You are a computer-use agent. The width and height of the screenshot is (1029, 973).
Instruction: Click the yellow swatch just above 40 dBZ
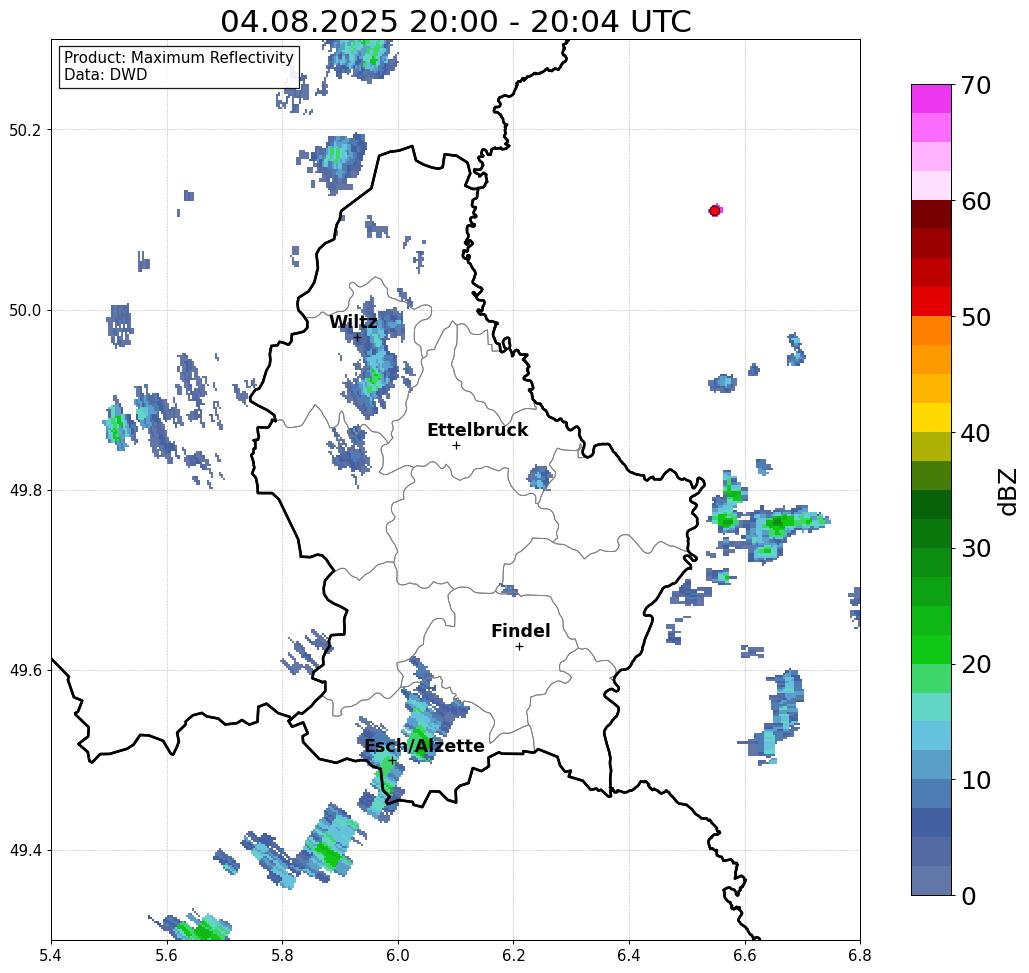click(x=931, y=417)
